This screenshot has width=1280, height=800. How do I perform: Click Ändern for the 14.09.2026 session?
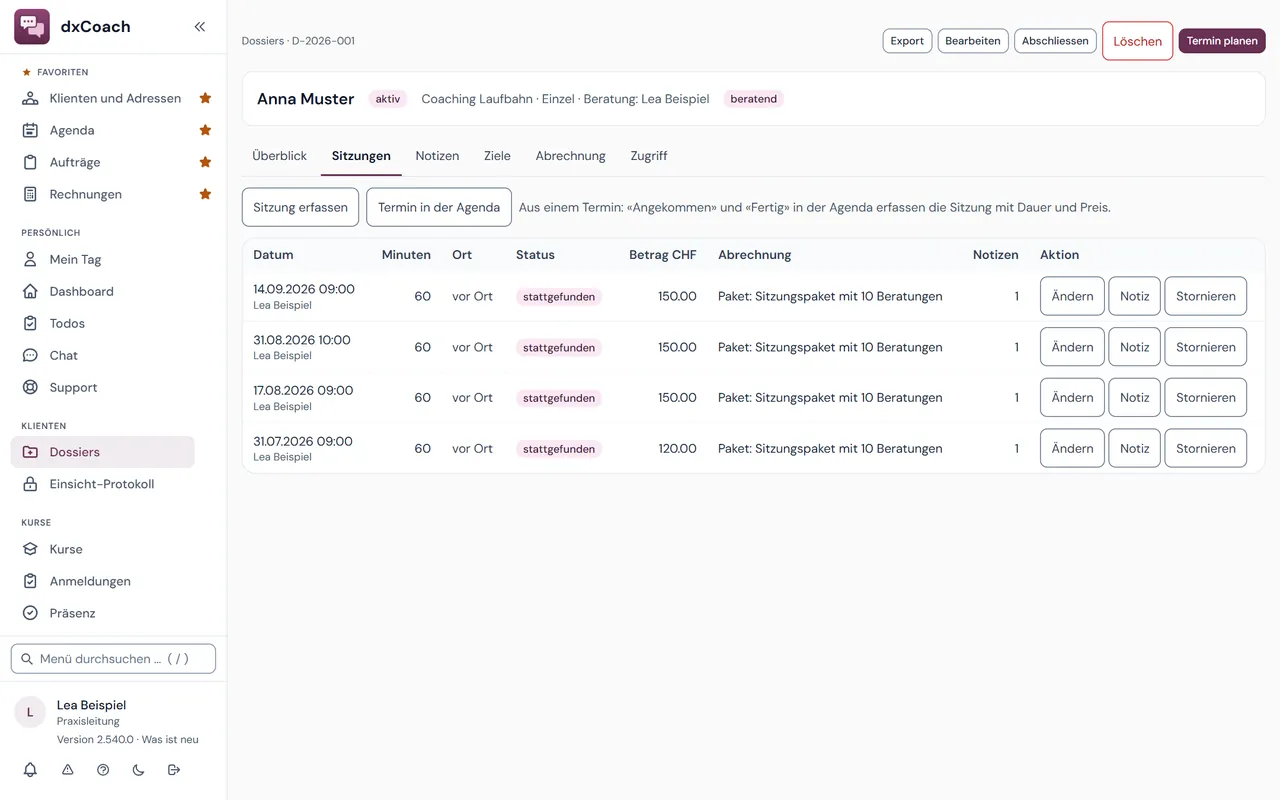[x=1072, y=296]
